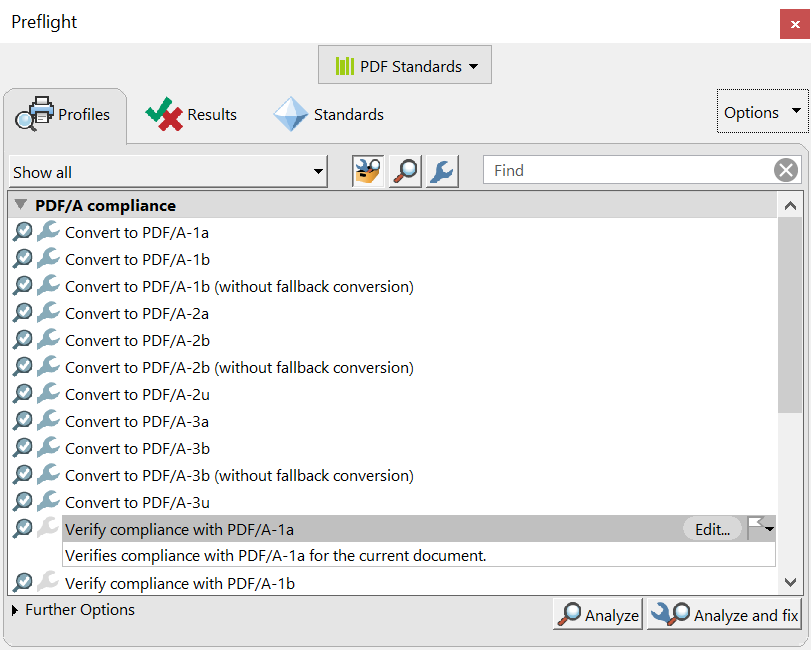Click magnifier icon beside Convert to PDF/A-1a

pyautogui.click(x=23, y=232)
